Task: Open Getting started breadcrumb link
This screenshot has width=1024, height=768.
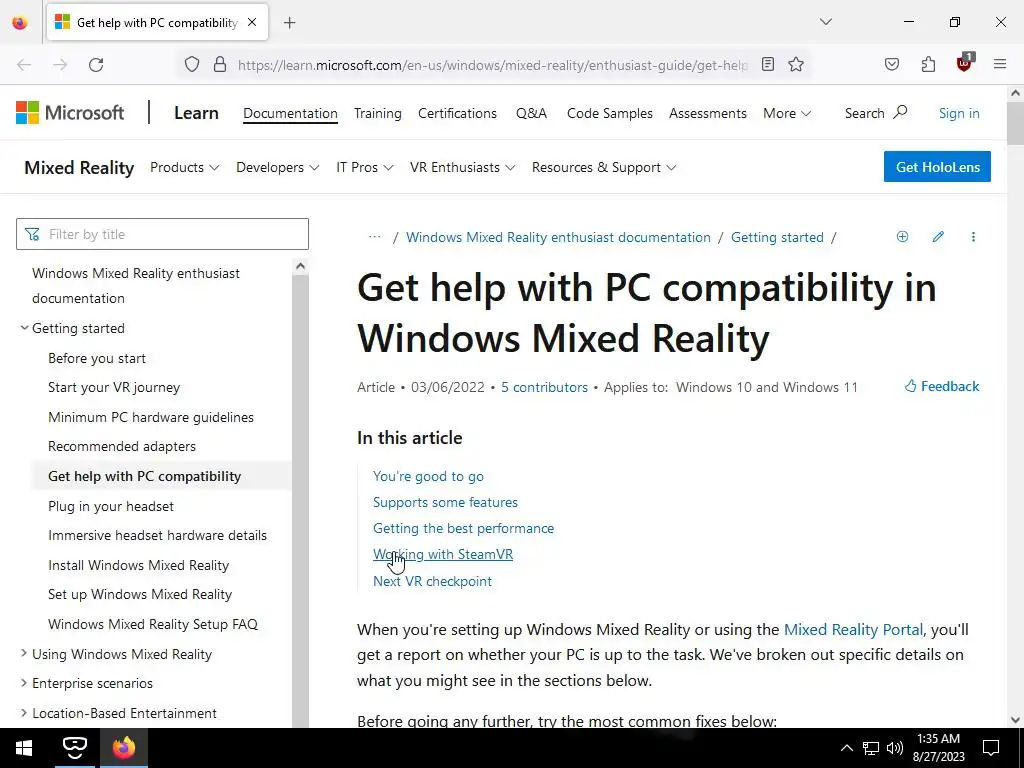Action: pos(777,237)
